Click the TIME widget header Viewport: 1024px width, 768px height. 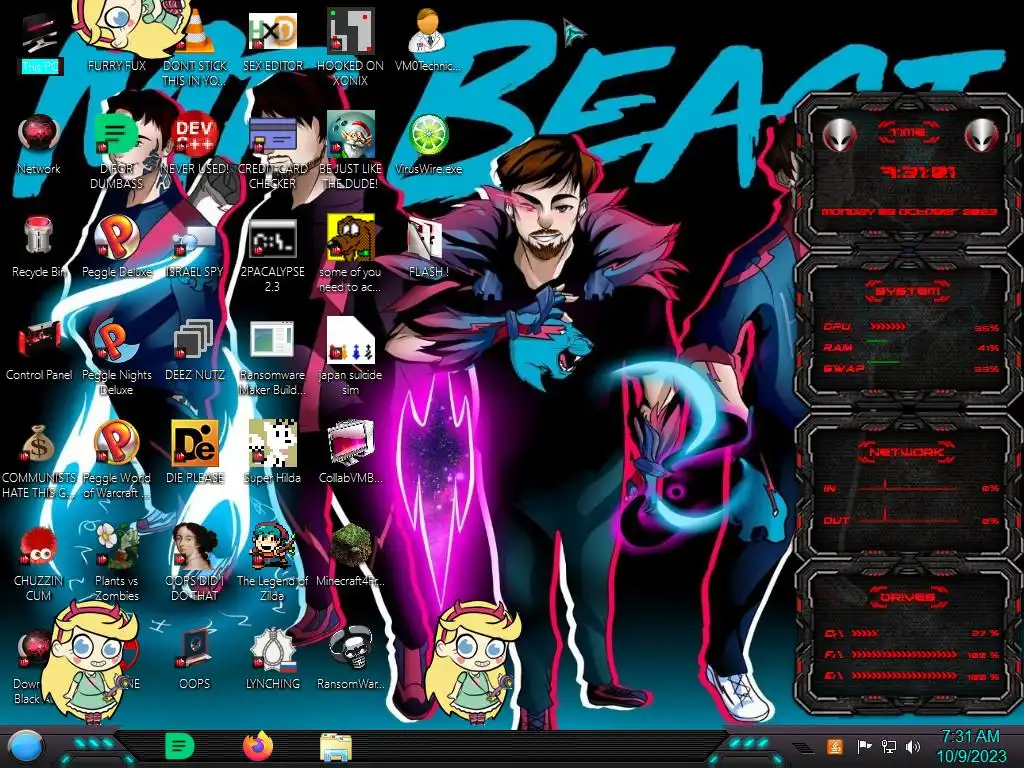(x=908, y=133)
